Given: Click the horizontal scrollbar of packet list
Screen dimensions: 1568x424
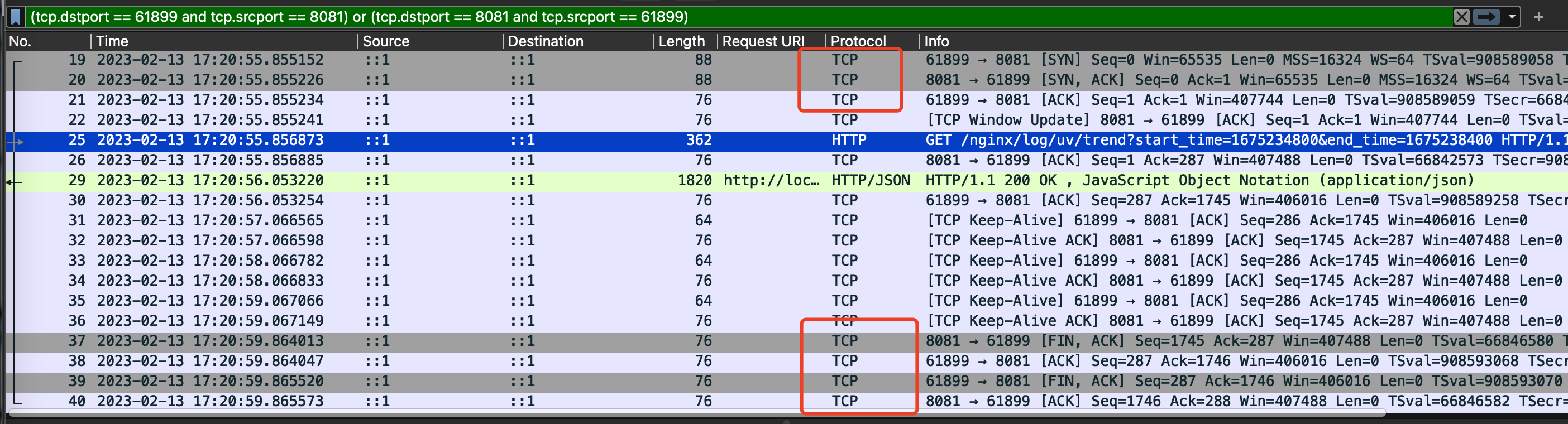Looking at the screenshot, I should click(x=696, y=413).
